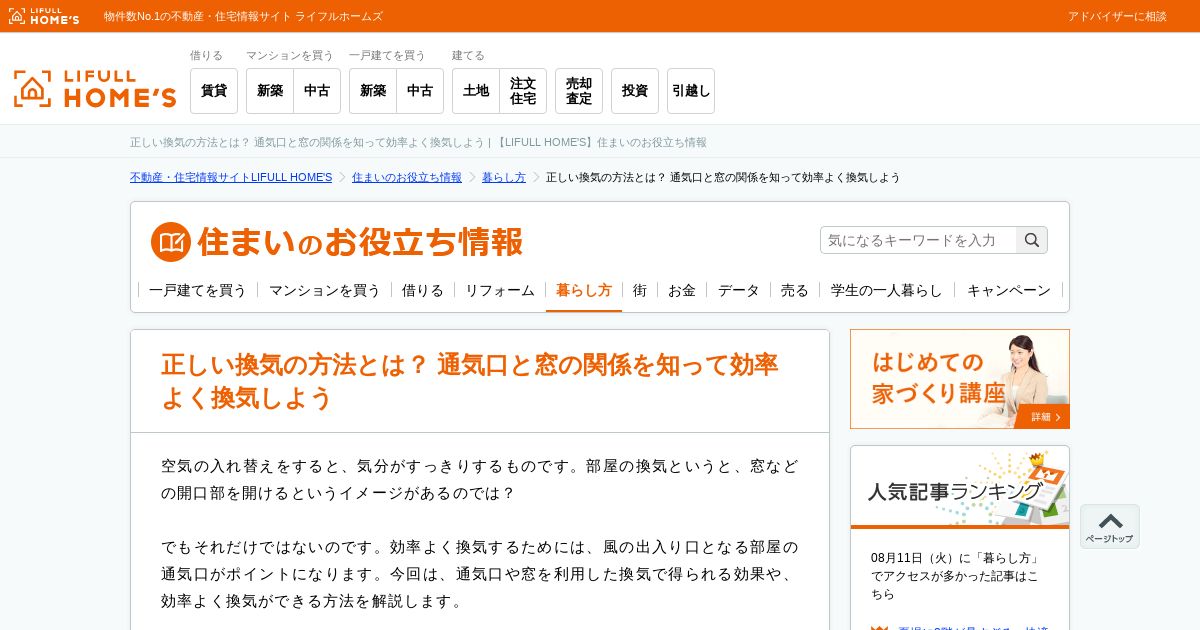The height and width of the screenshot is (630, 1200).
Task: Follow breadcrumb 不動産・住宅情報サイトLIFULL HOME'S
Action: coord(231,177)
